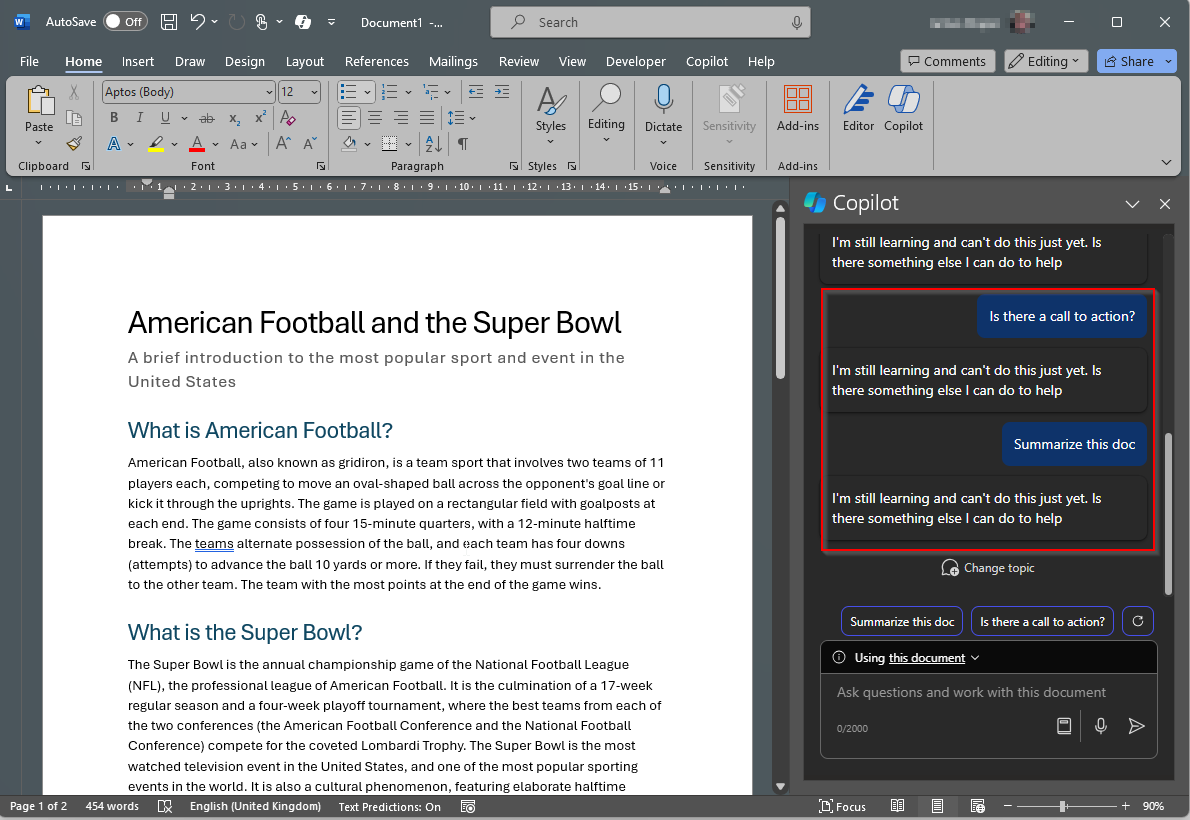The image size is (1190, 820).
Task: Toggle paragraph marks visibility
Action: (461, 143)
